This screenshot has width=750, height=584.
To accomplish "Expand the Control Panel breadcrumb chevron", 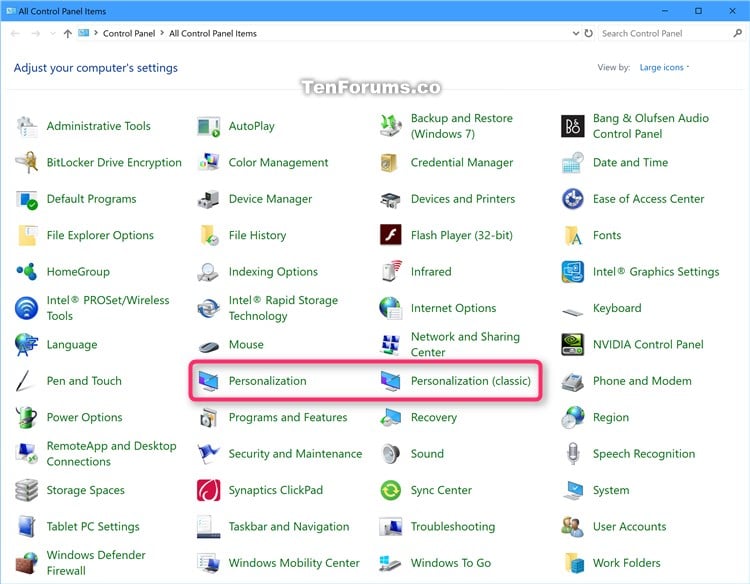I will tap(162, 33).
